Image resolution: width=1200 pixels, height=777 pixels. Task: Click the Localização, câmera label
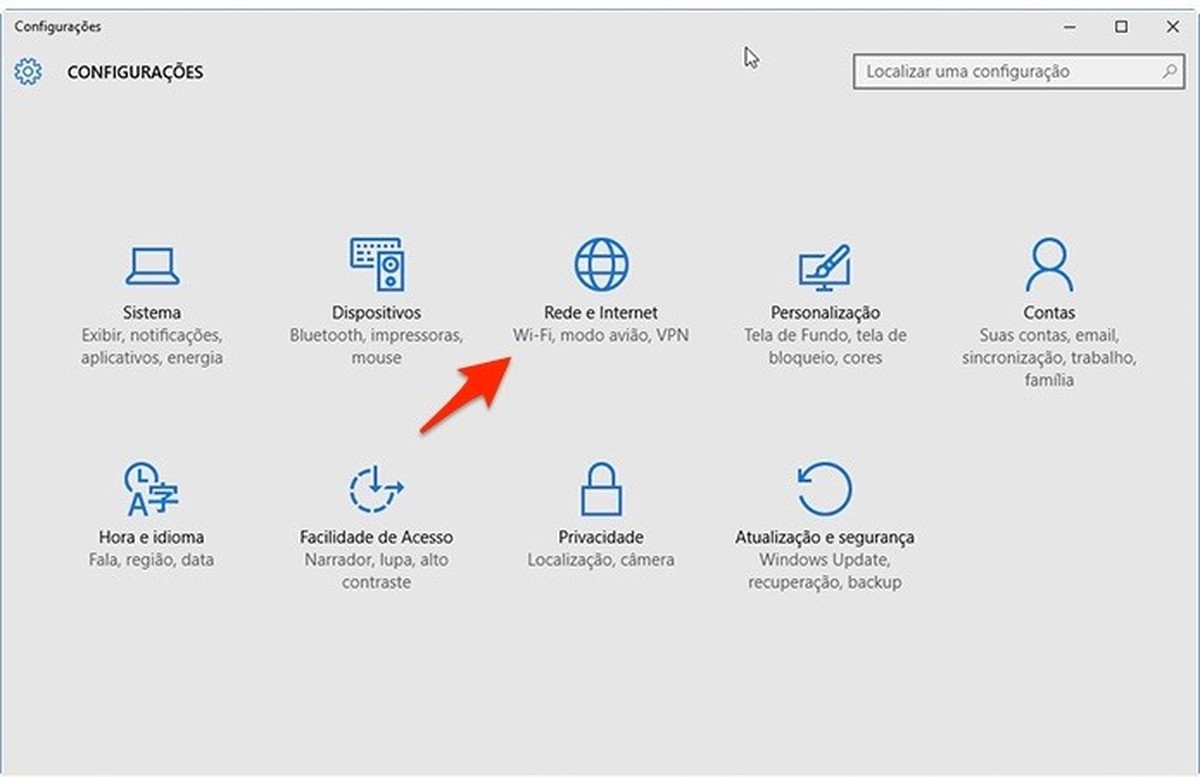point(600,560)
